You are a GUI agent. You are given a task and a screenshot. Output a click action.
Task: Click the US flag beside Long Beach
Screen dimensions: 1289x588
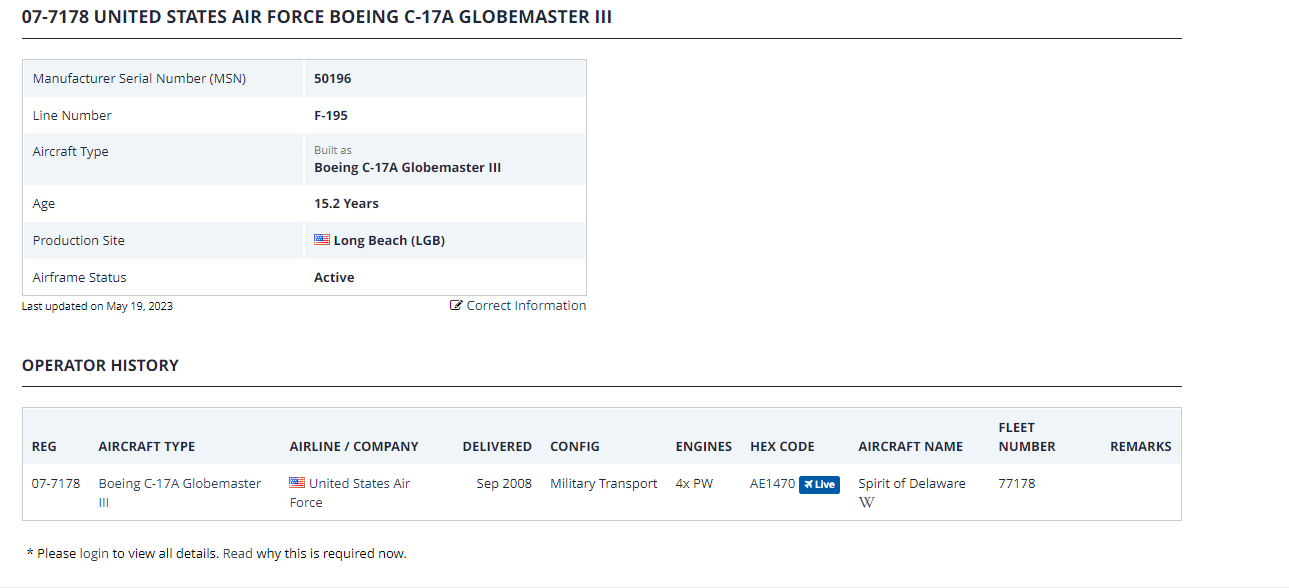(322, 240)
